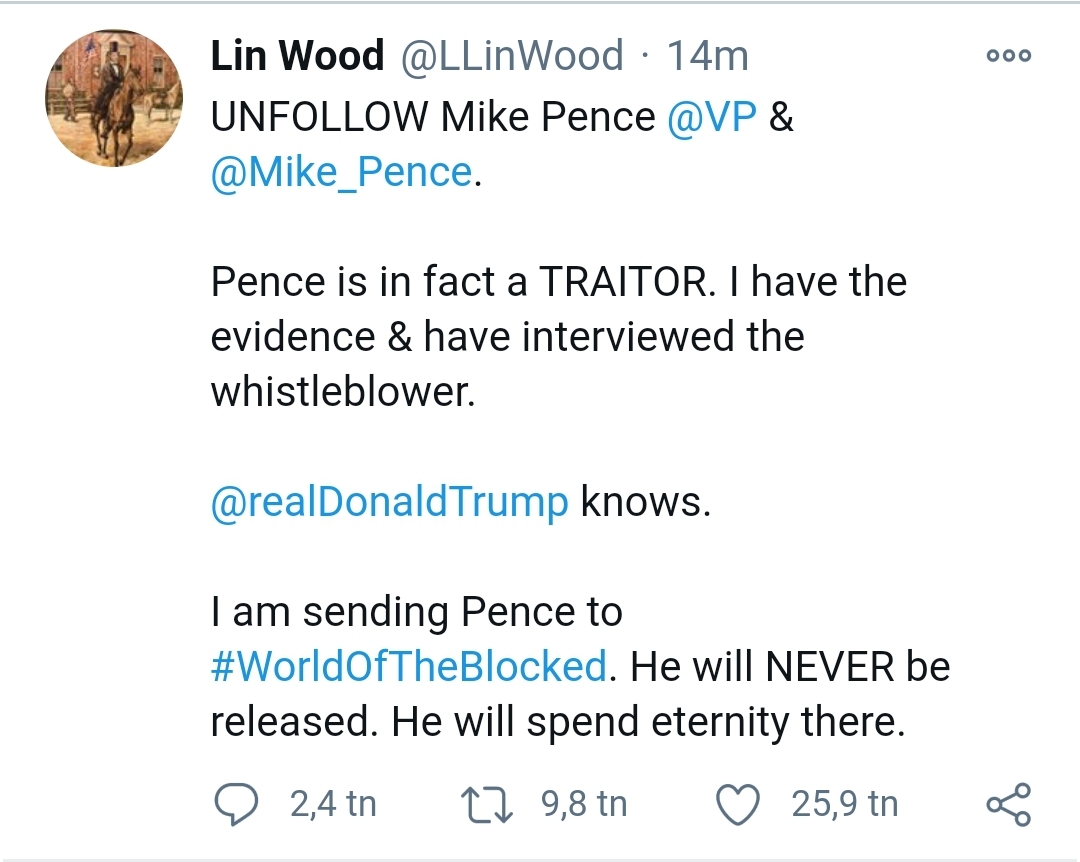Click the 2,4 tn reply count
The image size is (1080, 862).
(x=333, y=804)
